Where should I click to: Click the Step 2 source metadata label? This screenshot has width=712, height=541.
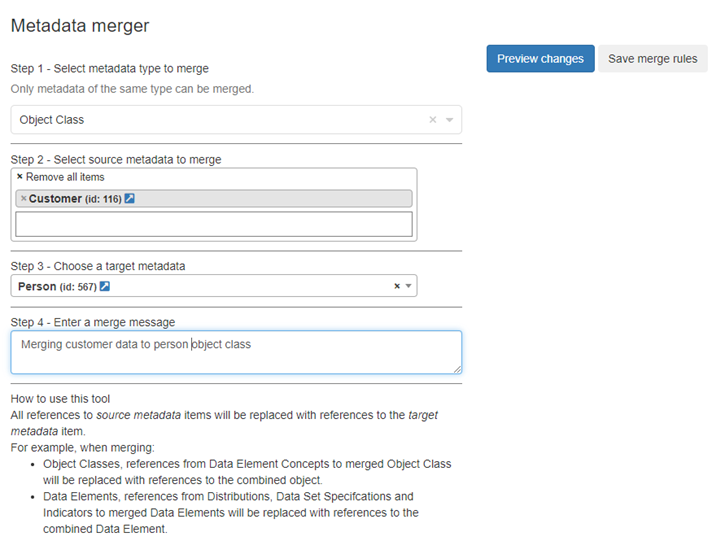115,159
